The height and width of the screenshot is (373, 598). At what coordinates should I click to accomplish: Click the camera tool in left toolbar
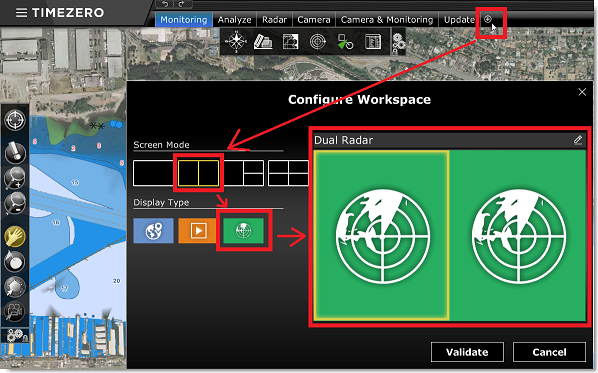pyautogui.click(x=14, y=312)
